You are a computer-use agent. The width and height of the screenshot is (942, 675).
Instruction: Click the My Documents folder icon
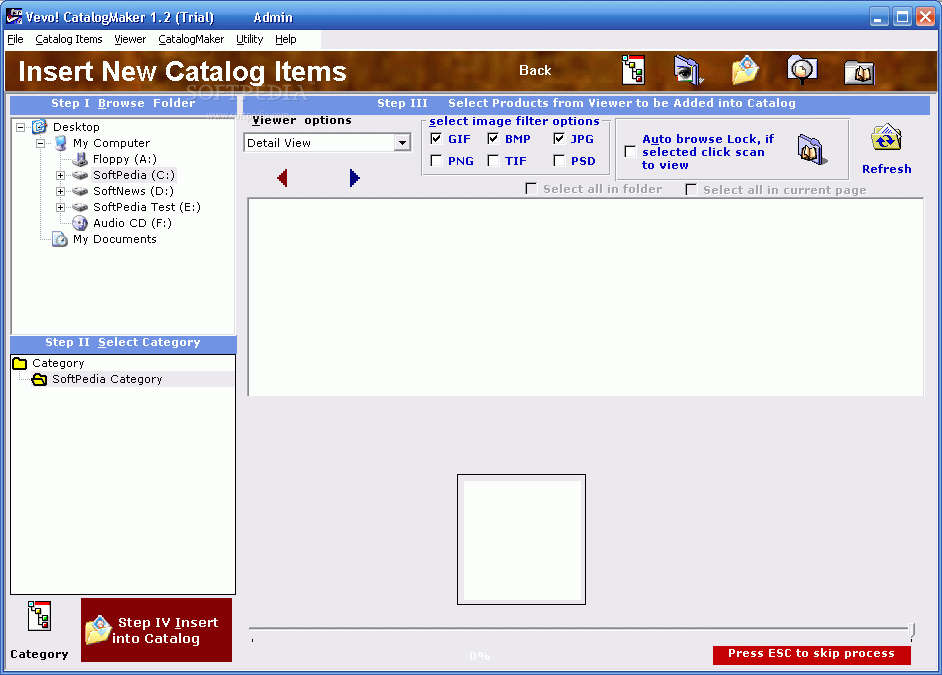click(59, 239)
